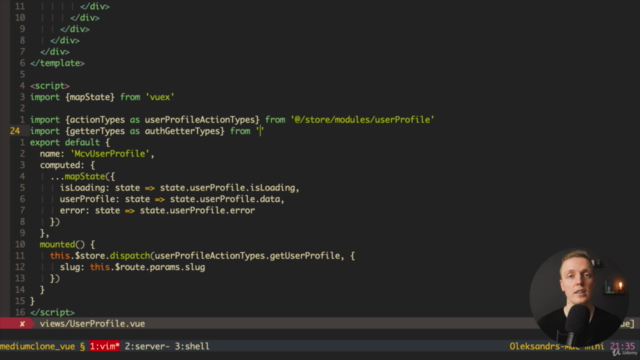Click isLoading key in mapState
The height and width of the screenshot is (360, 640).
82,188
